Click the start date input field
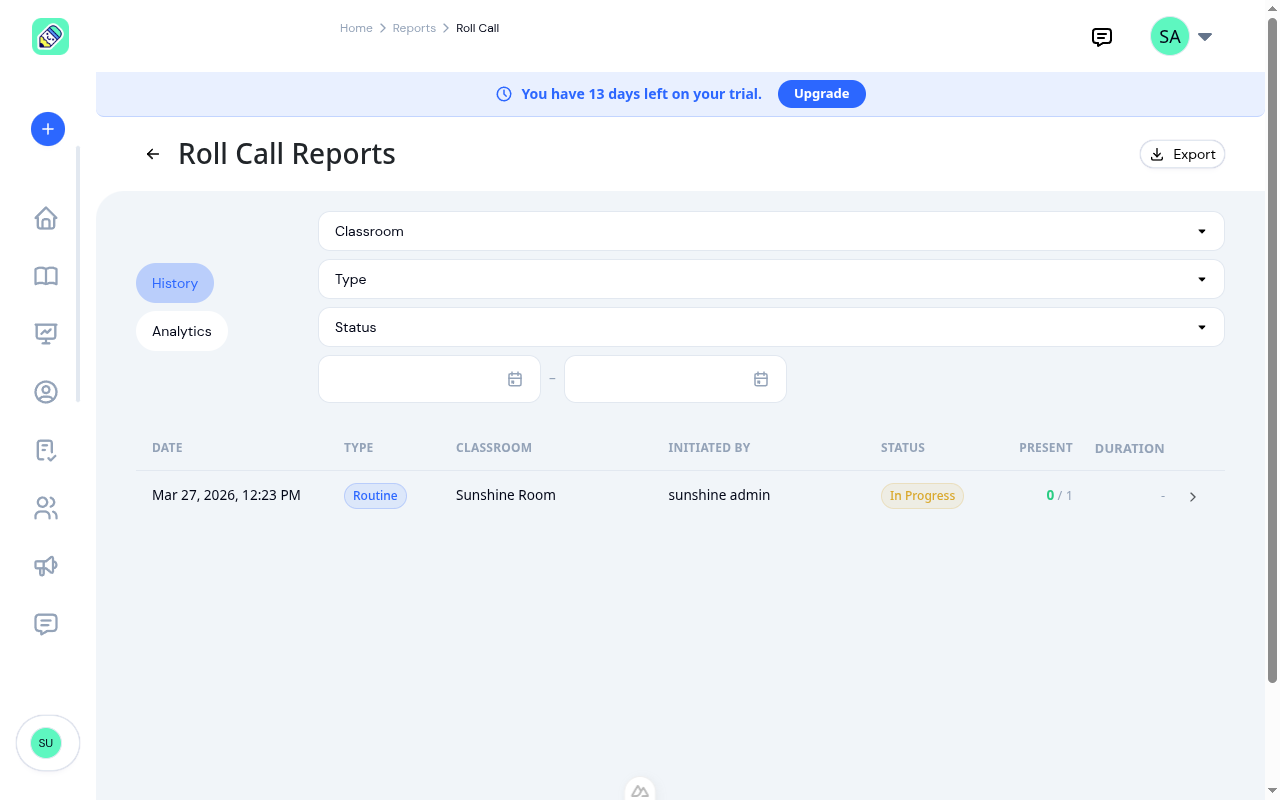Viewport: 1280px width, 800px height. (x=430, y=379)
